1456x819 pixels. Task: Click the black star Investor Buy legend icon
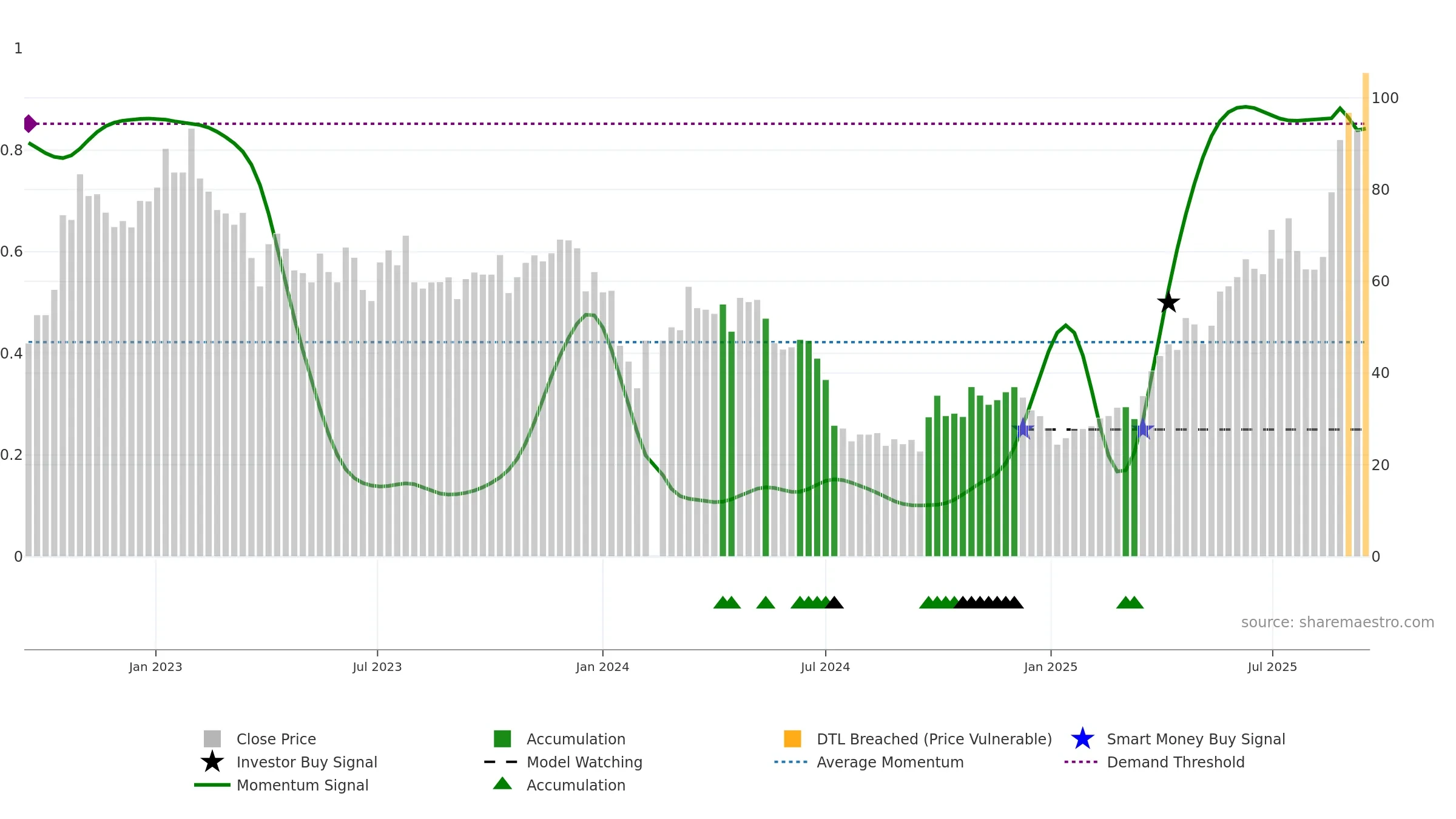click(212, 762)
